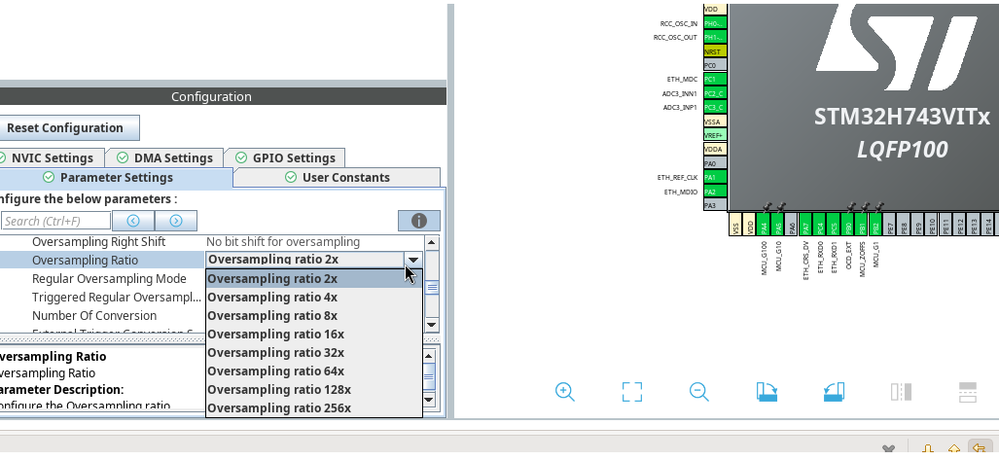
Task: Open GPIO Settings tab
Action: tap(285, 157)
